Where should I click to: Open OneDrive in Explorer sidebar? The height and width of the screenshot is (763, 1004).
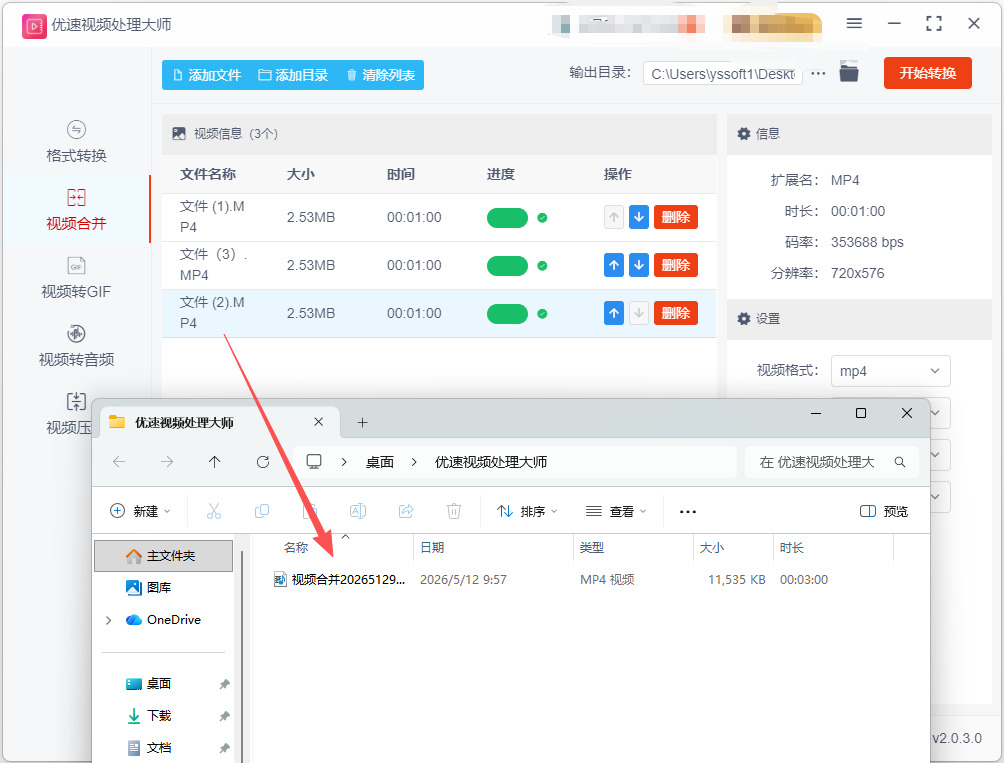coord(164,620)
